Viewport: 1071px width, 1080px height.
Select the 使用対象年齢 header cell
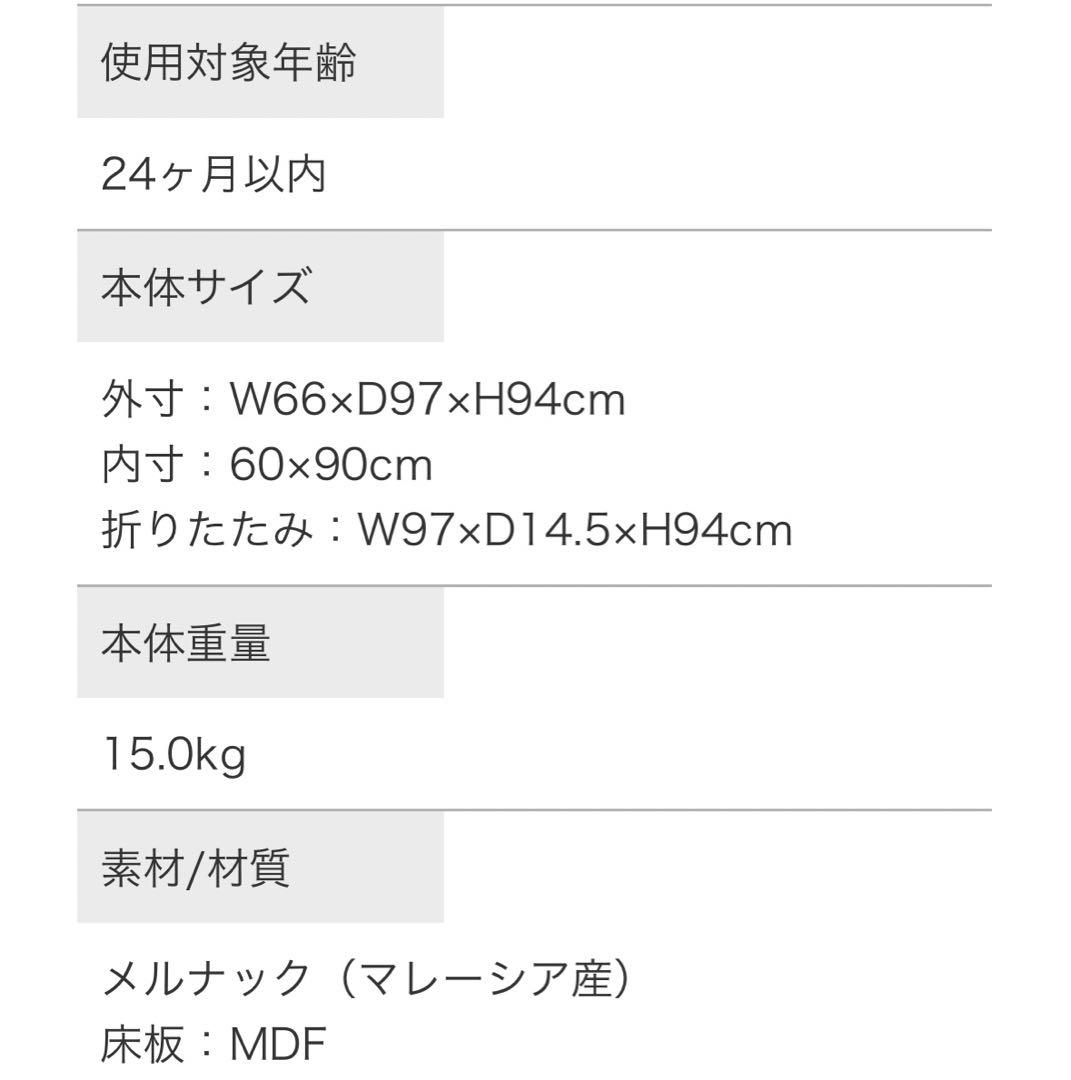260,63
